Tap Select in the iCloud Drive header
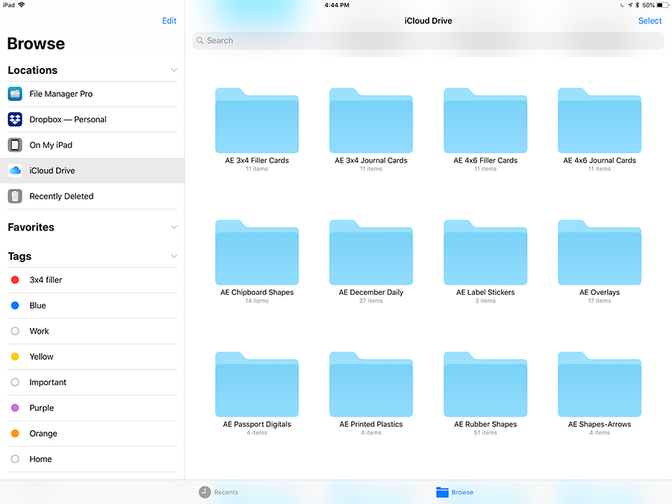The height and width of the screenshot is (504, 672). (650, 21)
